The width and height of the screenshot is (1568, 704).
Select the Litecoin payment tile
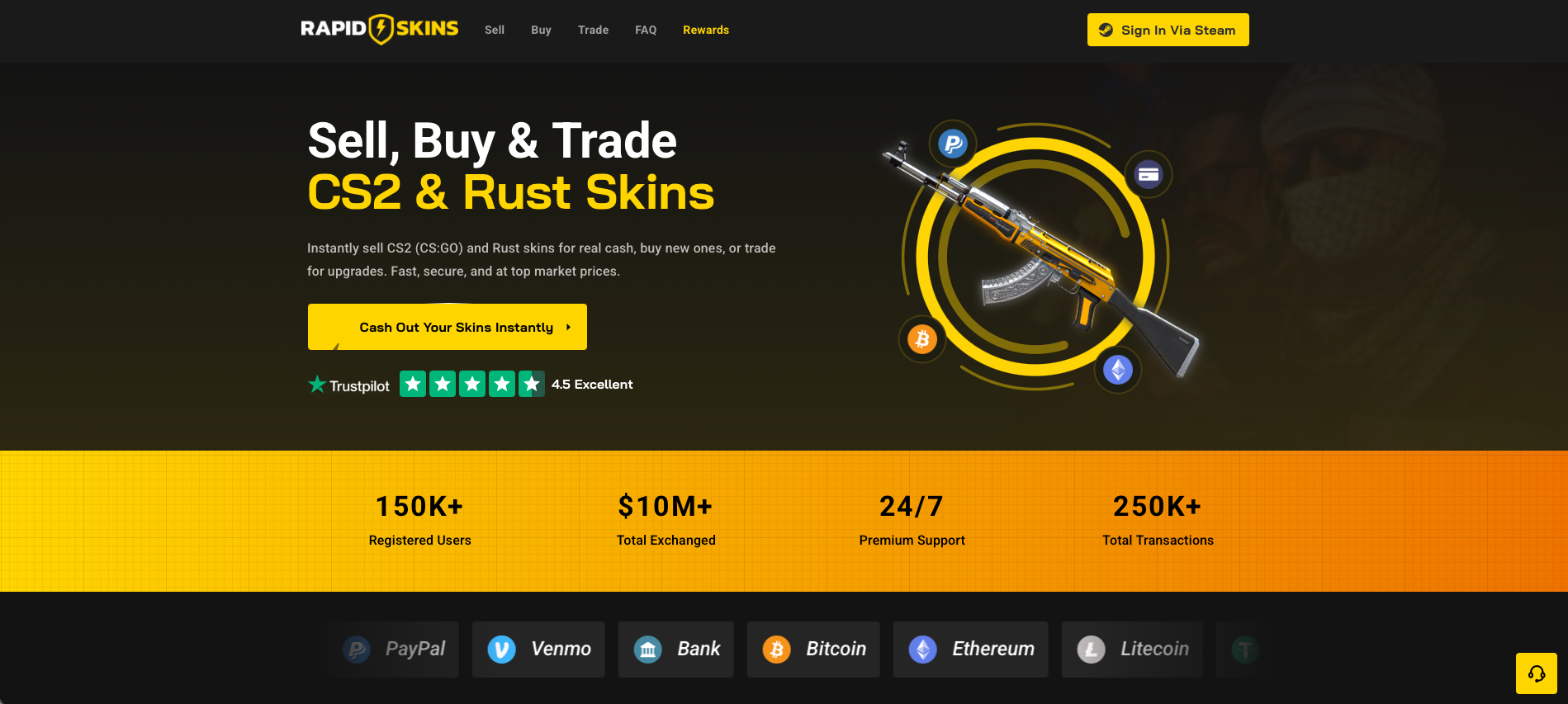[1132, 650]
